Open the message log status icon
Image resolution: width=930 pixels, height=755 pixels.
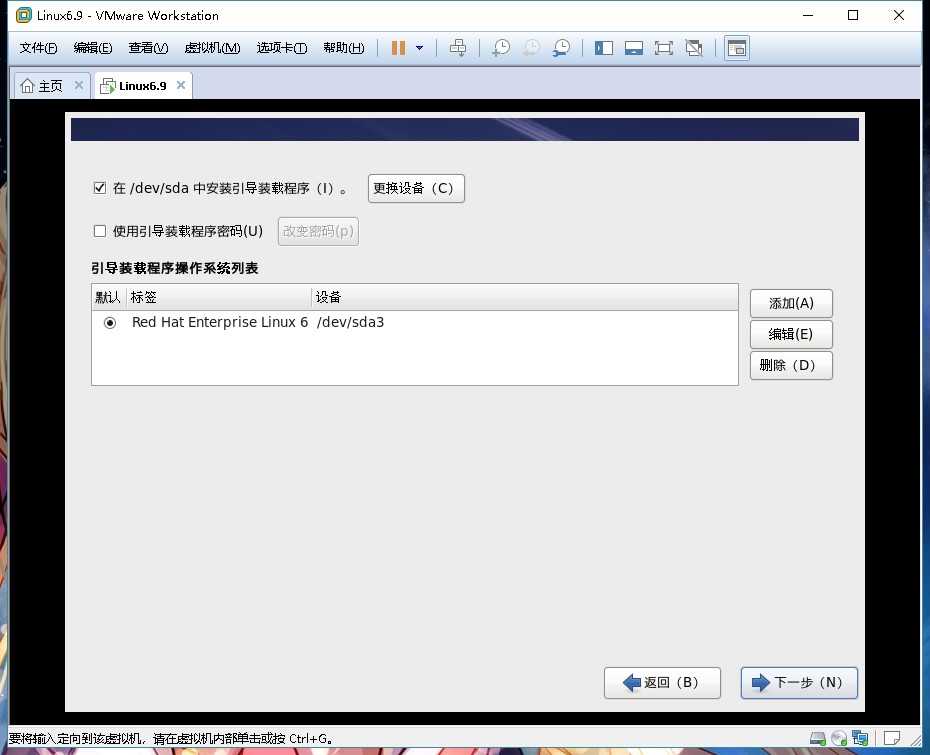point(891,738)
